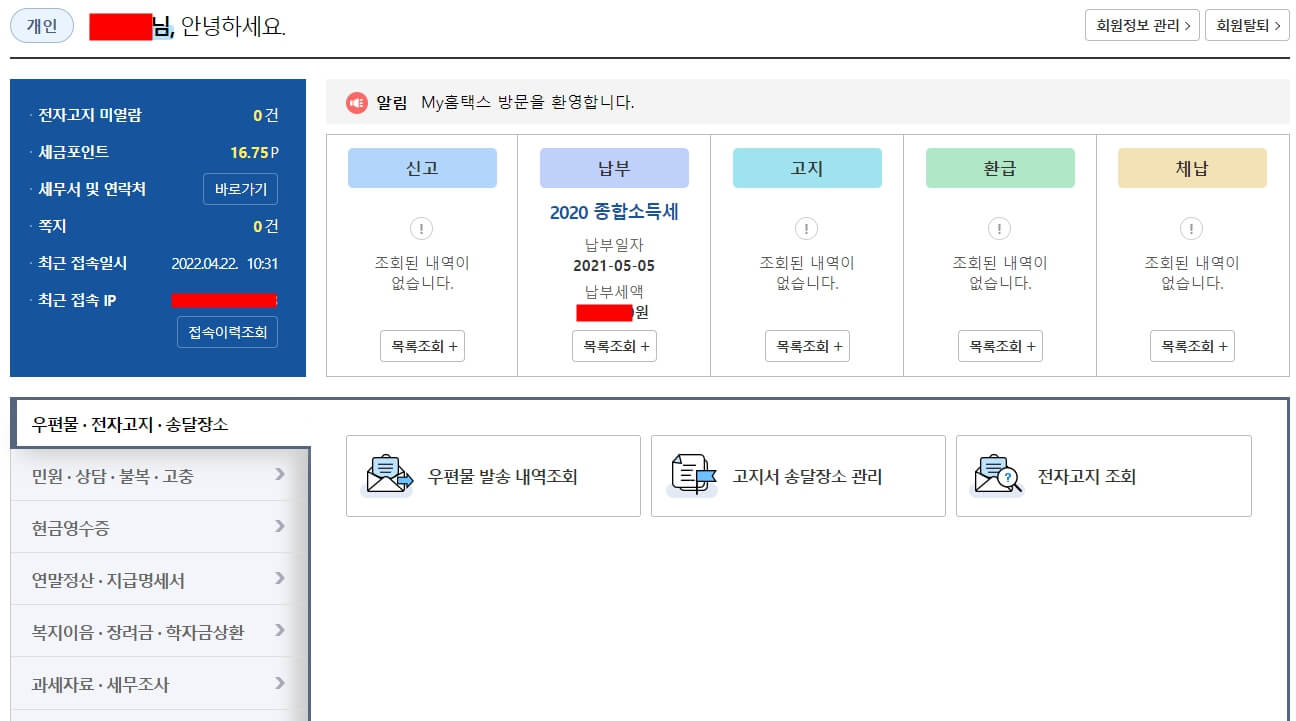Select the 납부 category tab

(x=613, y=167)
